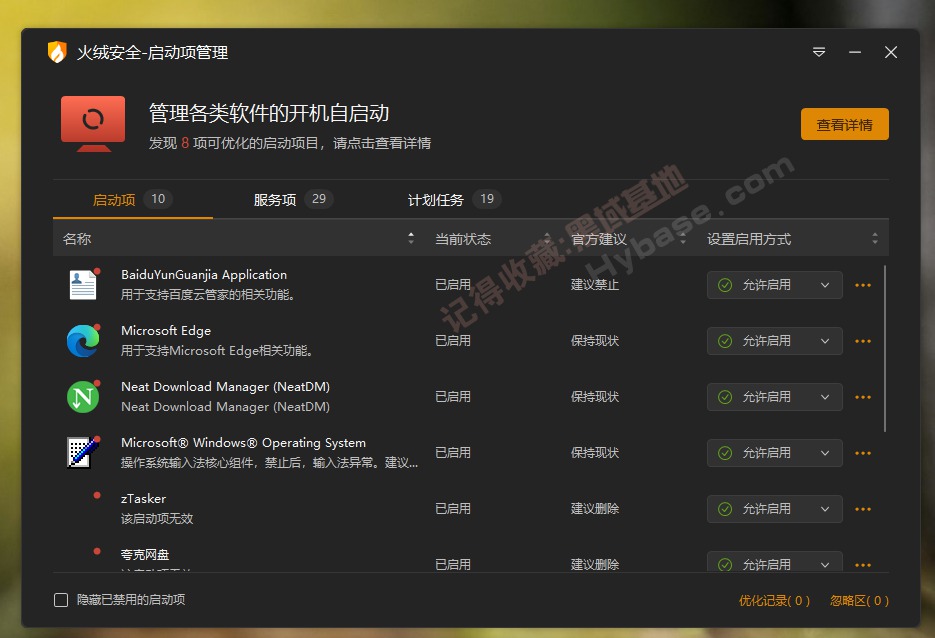Click the 设置启用方式 column header label
The image size is (935, 638).
(x=749, y=239)
